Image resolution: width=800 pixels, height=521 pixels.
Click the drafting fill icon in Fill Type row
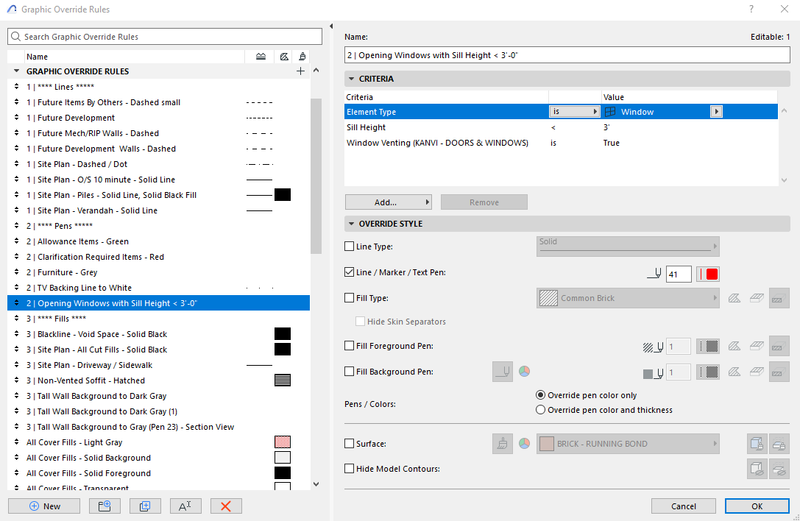click(779, 298)
